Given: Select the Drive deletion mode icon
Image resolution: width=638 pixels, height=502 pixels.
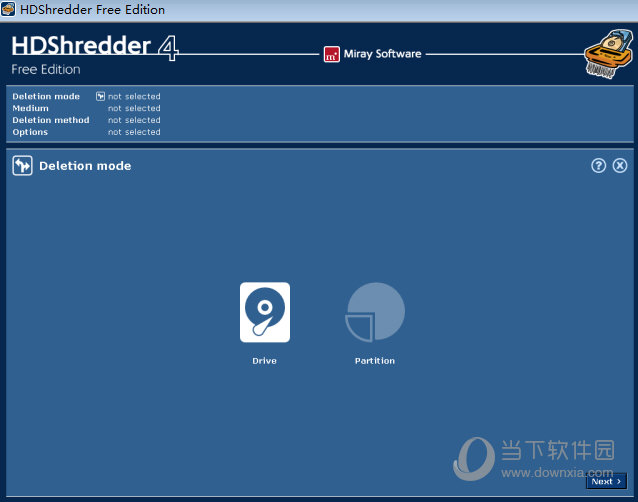Looking at the screenshot, I should (265, 312).
